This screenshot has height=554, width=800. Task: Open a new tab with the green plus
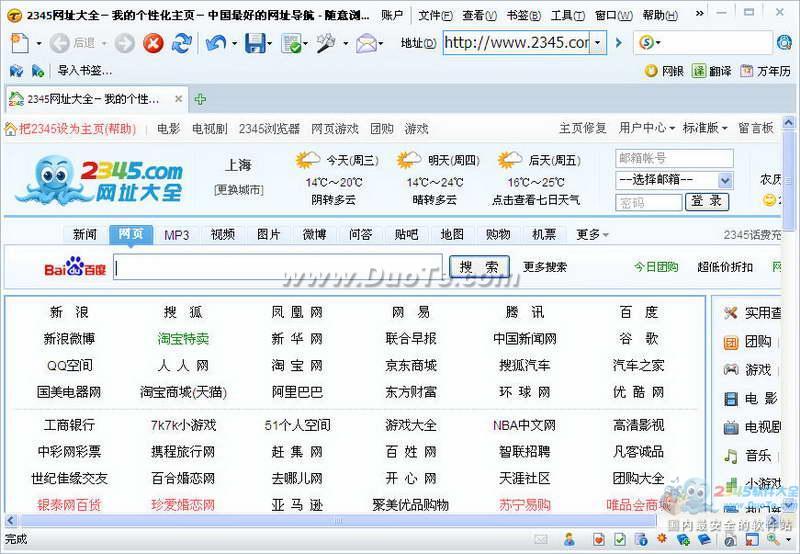click(x=200, y=99)
